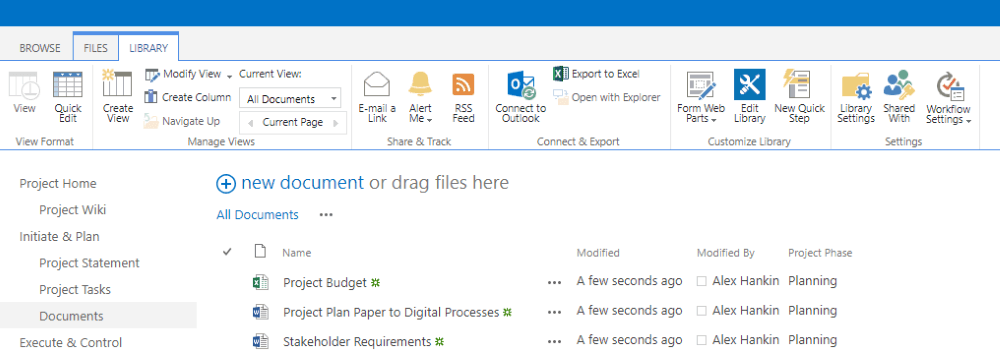The image size is (1000, 363).
Task: Sort by the Name column header
Action: point(297,253)
